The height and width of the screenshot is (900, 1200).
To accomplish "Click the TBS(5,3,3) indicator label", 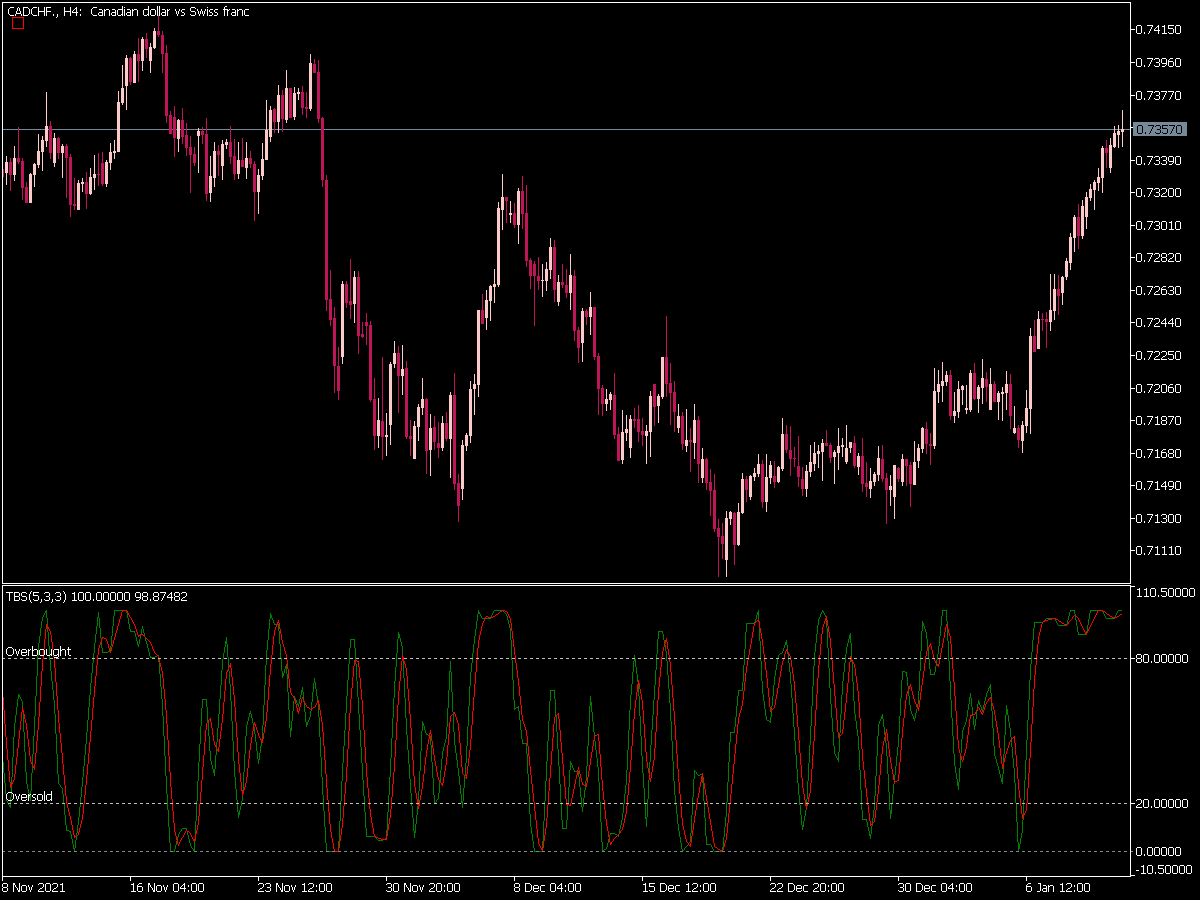I will click(x=95, y=596).
